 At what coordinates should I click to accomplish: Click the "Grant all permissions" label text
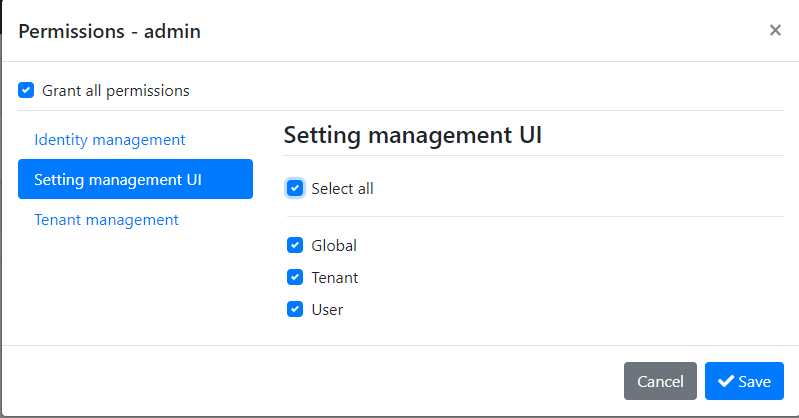coord(116,90)
